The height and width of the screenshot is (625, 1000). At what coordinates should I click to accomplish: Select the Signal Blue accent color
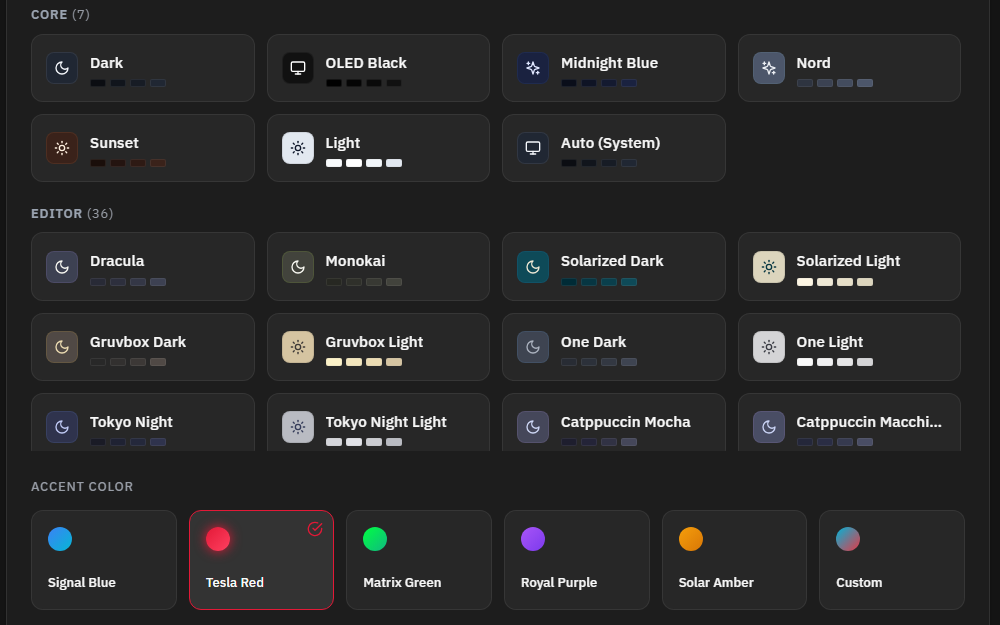pos(104,560)
